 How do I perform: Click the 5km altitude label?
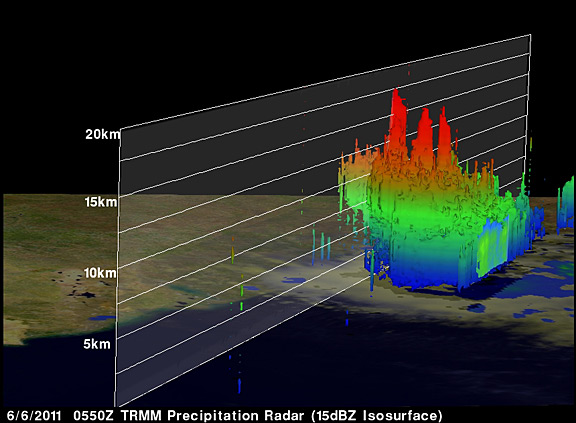97,344
